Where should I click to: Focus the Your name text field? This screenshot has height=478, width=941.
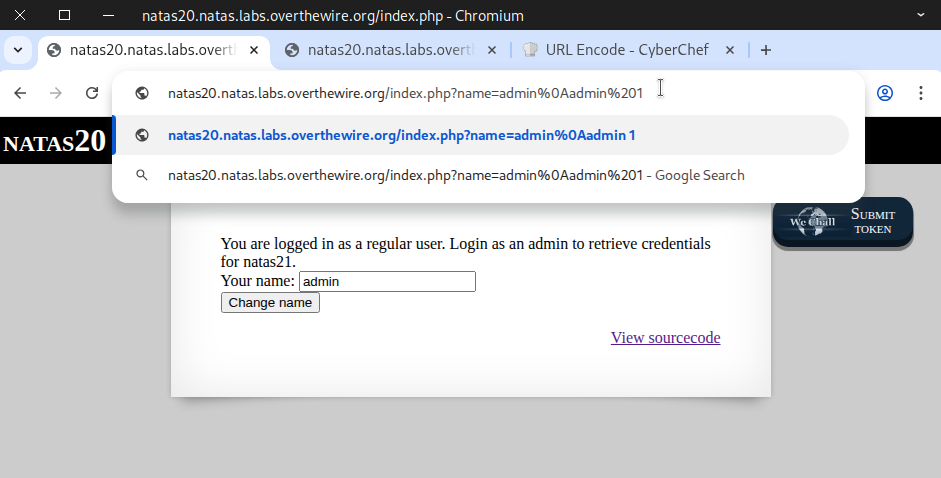[387, 282]
